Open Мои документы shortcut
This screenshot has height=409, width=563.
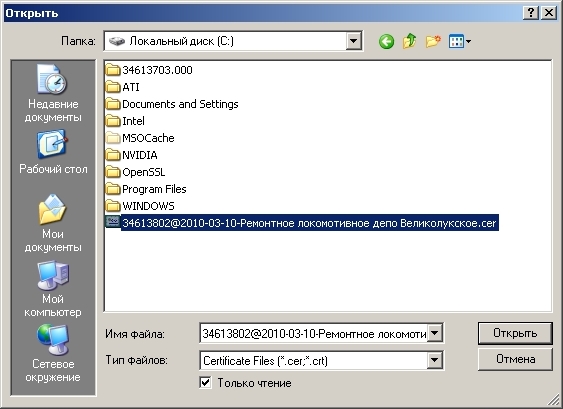[53, 223]
